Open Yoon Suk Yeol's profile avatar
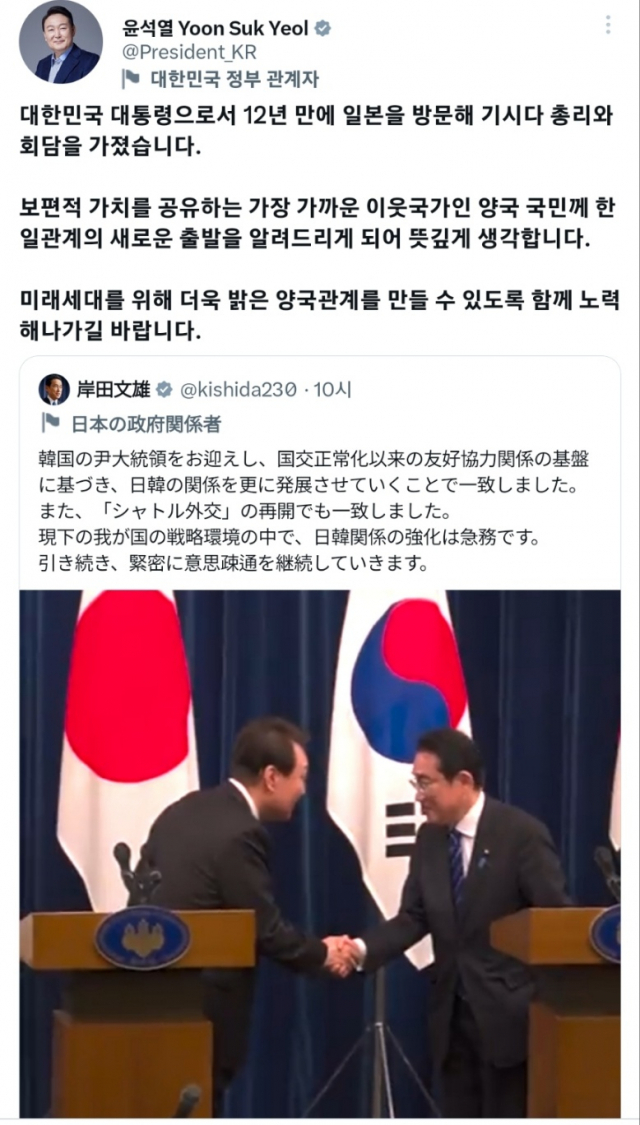The image size is (640, 1125). pyautogui.click(x=60, y=42)
